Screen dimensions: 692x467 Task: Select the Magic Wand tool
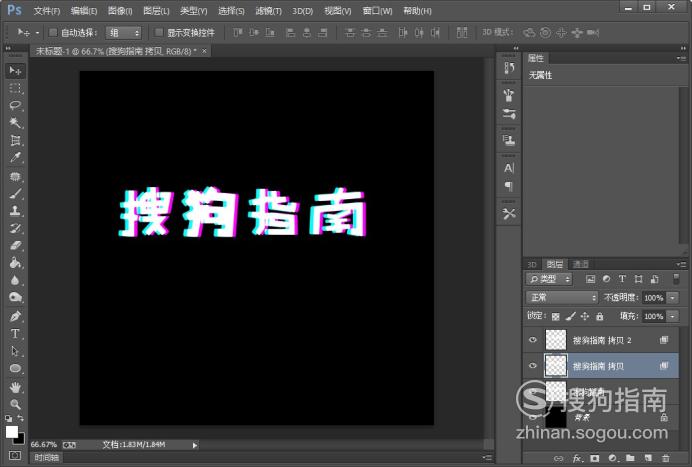pyautogui.click(x=15, y=123)
